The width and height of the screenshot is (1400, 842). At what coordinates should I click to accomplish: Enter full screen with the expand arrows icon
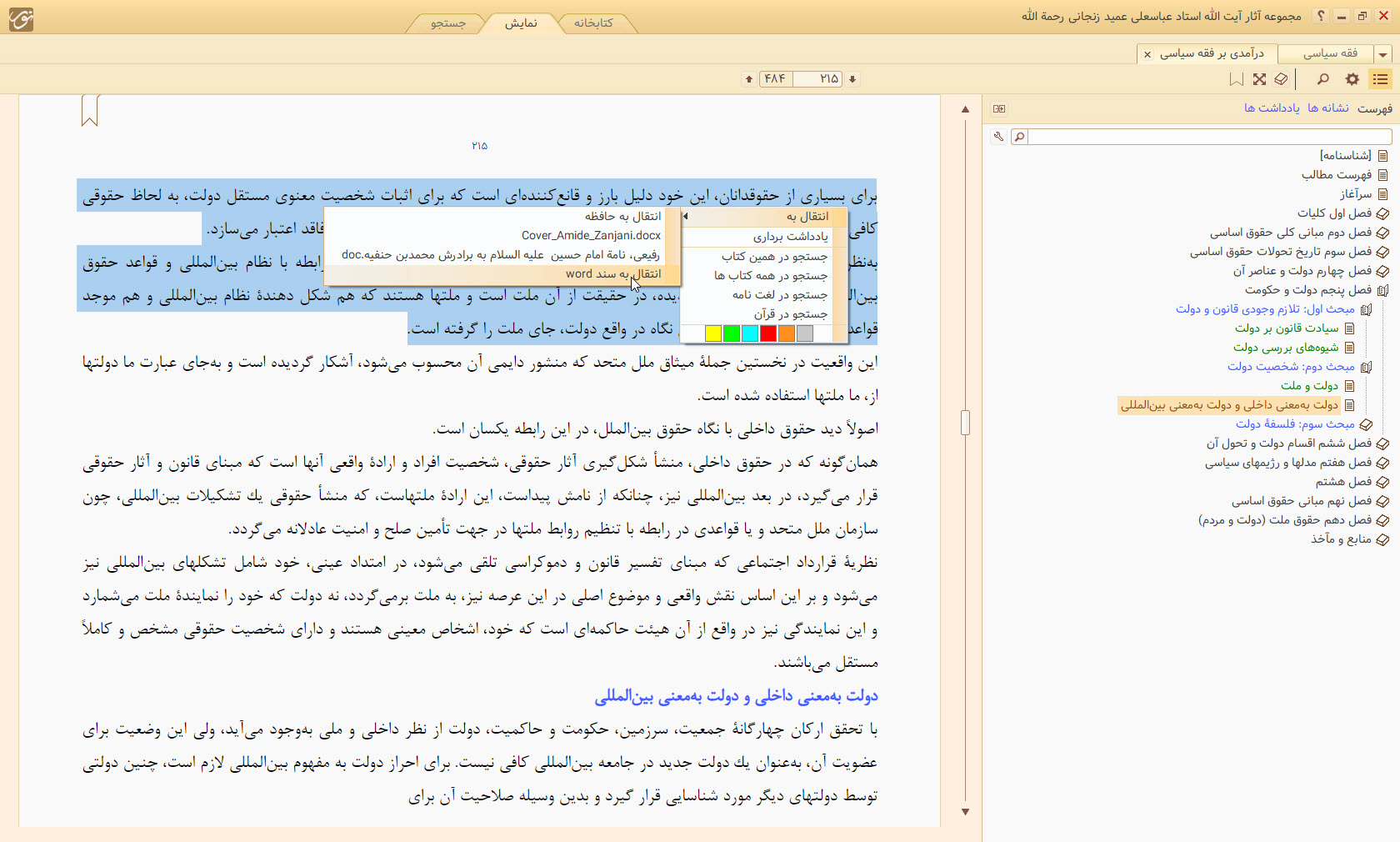coord(1259,79)
